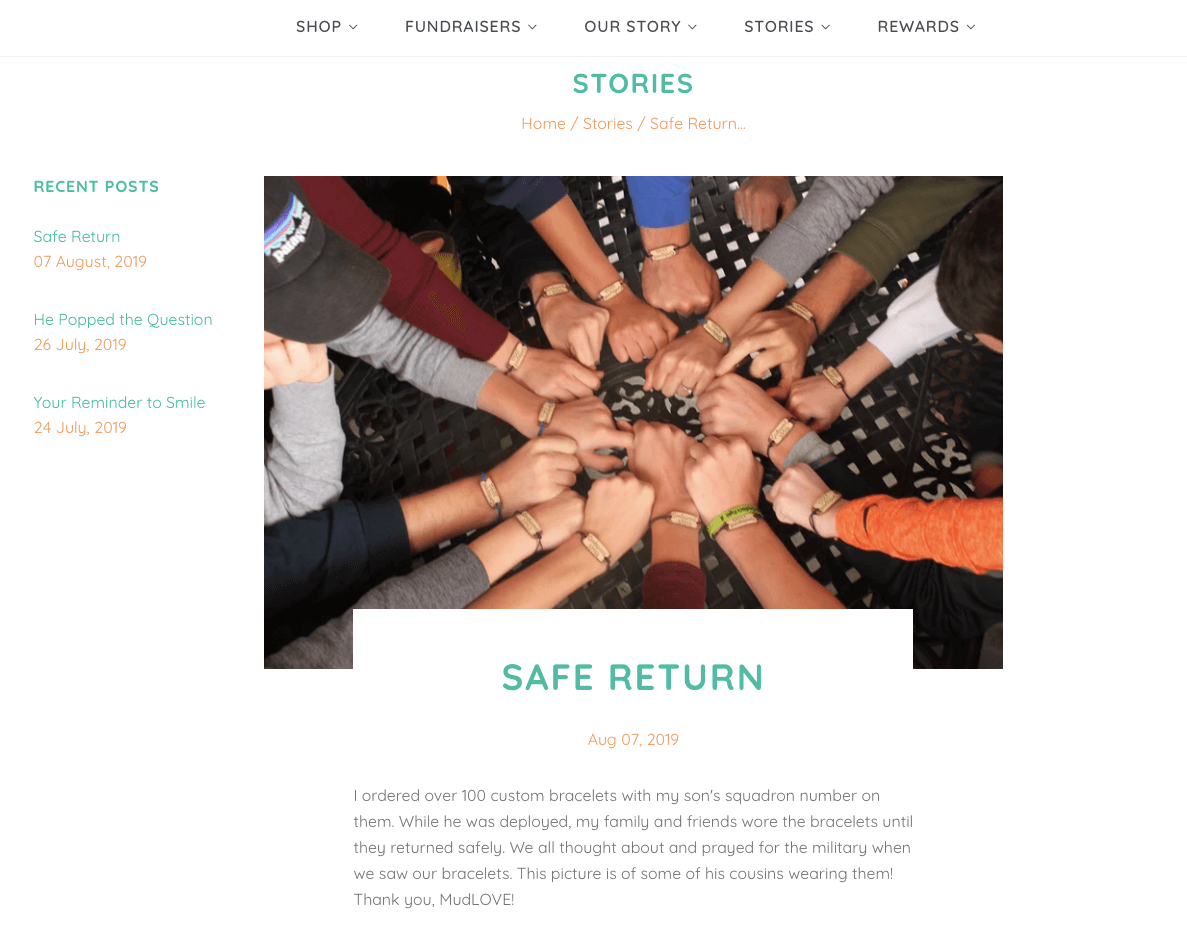Click the SAFE RETURN article title

[633, 677]
